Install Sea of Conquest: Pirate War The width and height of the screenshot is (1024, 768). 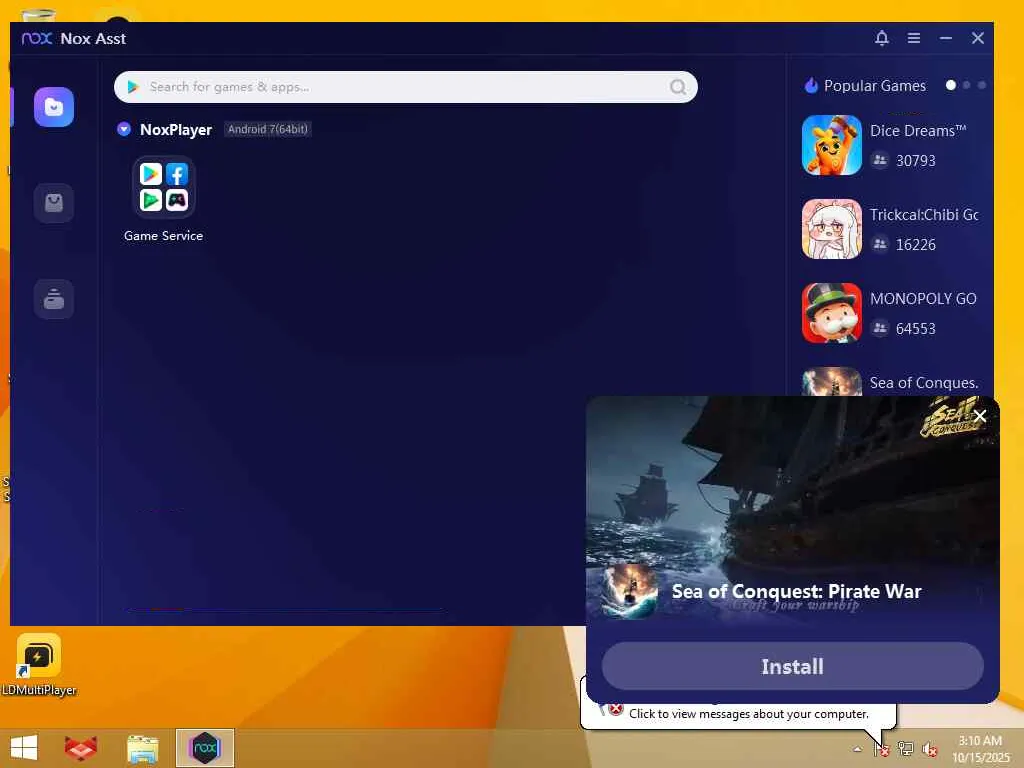[792, 666]
